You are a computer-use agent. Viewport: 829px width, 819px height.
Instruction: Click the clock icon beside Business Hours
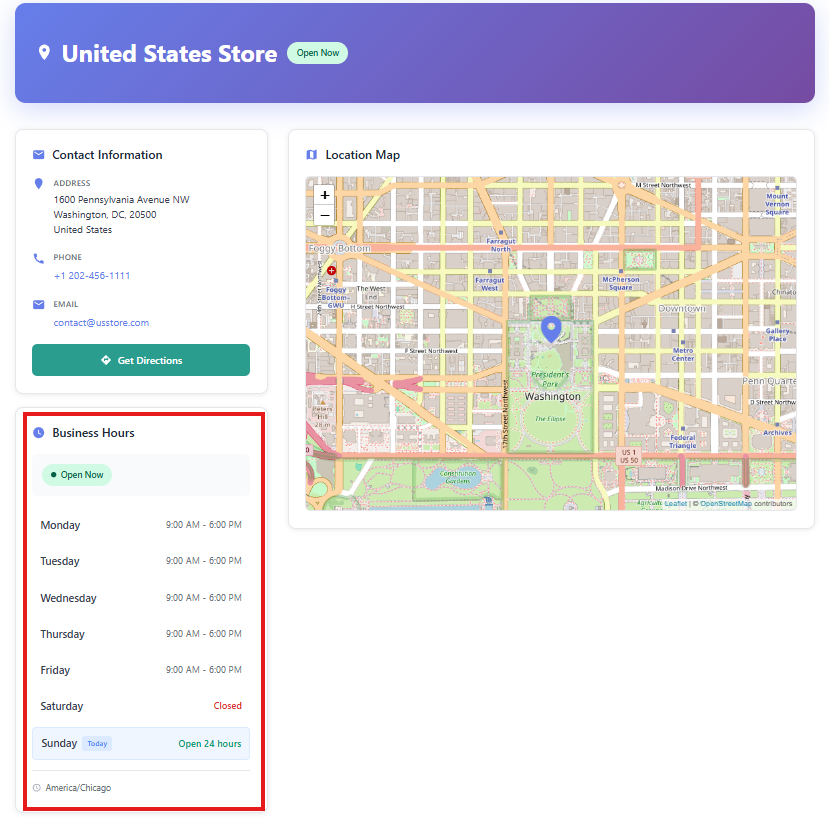click(x=39, y=432)
